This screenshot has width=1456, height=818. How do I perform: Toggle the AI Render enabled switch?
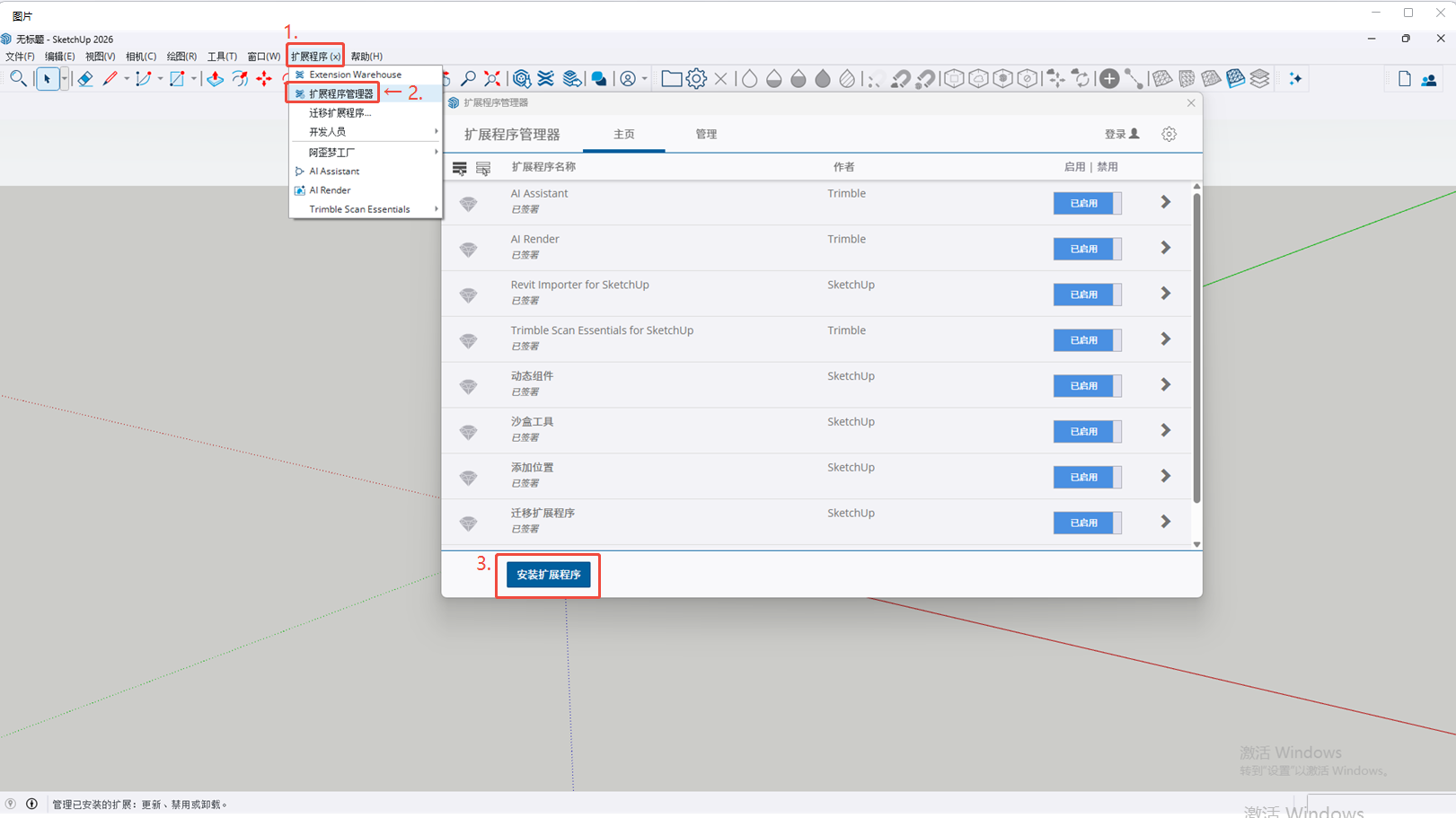click(x=1087, y=249)
